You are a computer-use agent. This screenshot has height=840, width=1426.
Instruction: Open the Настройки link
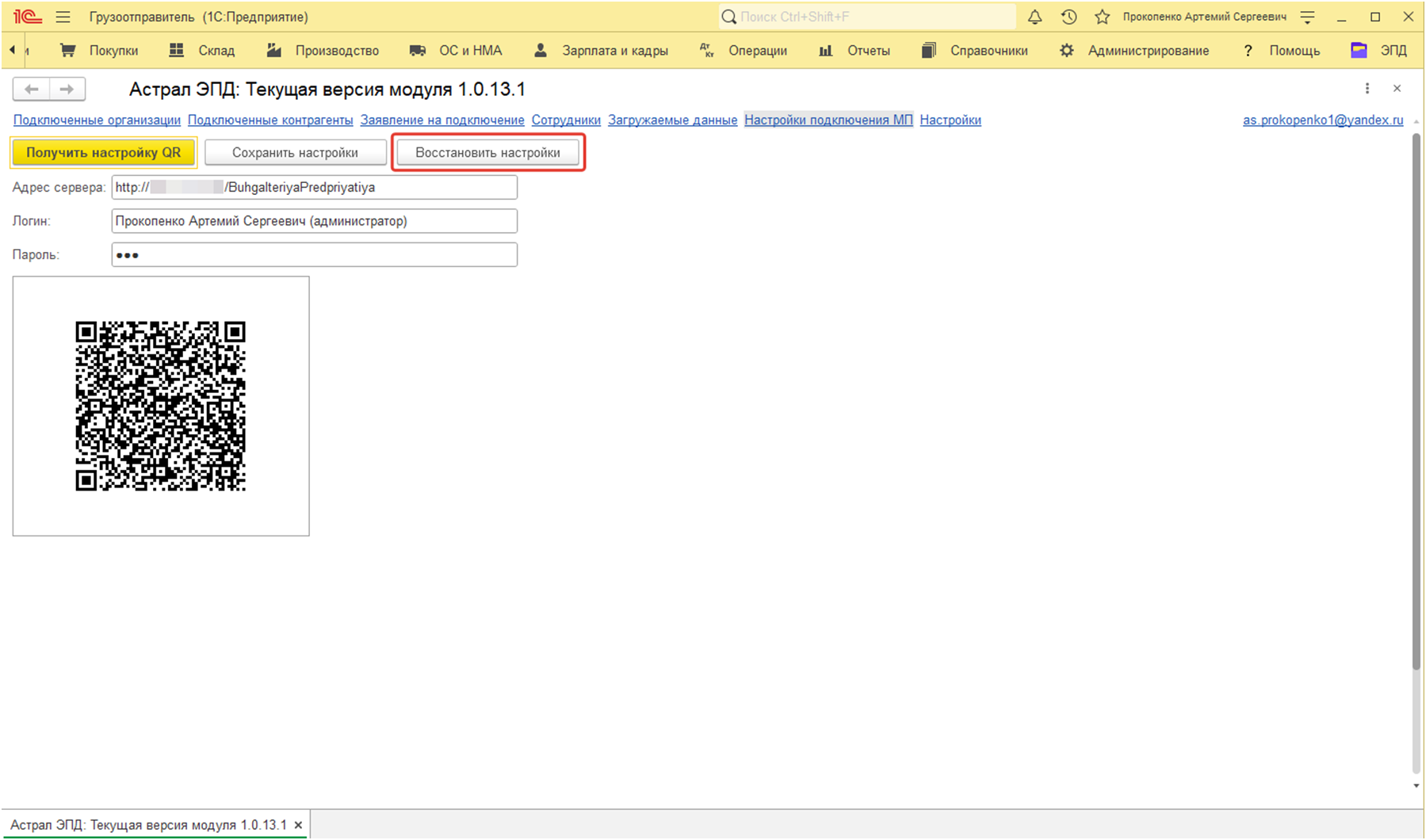[x=950, y=120]
